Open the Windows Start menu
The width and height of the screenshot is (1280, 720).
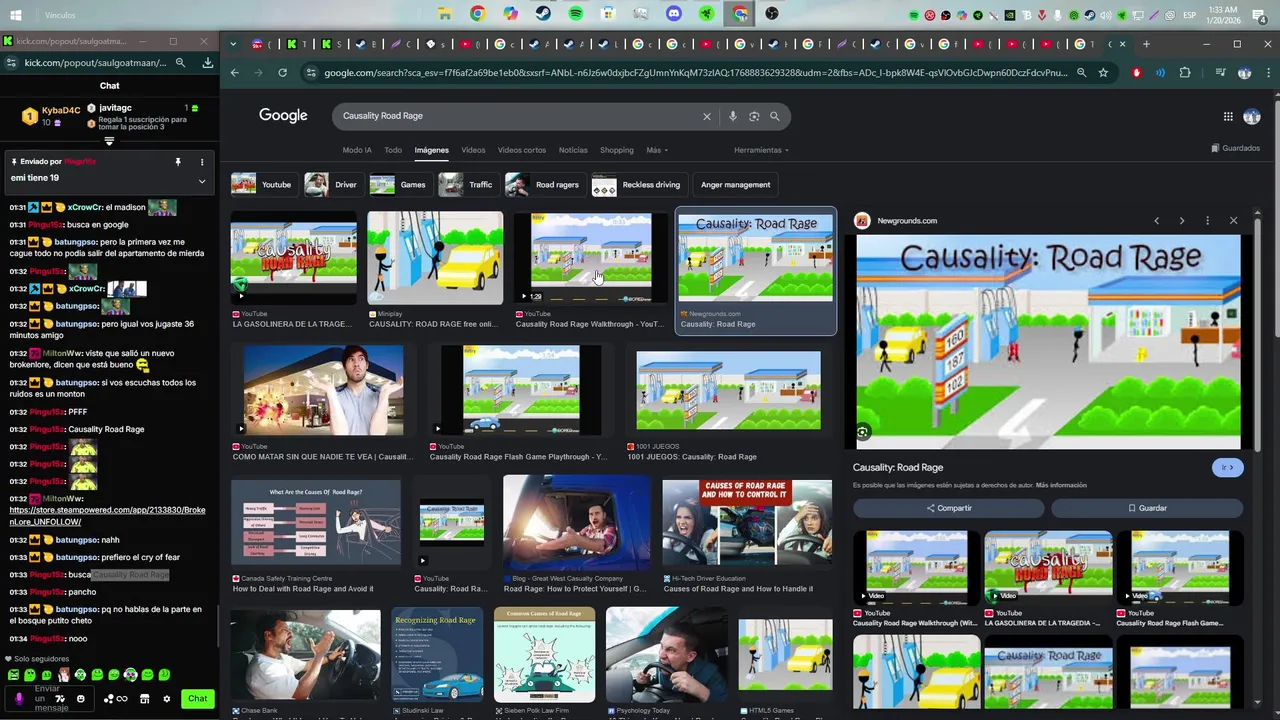15,15
